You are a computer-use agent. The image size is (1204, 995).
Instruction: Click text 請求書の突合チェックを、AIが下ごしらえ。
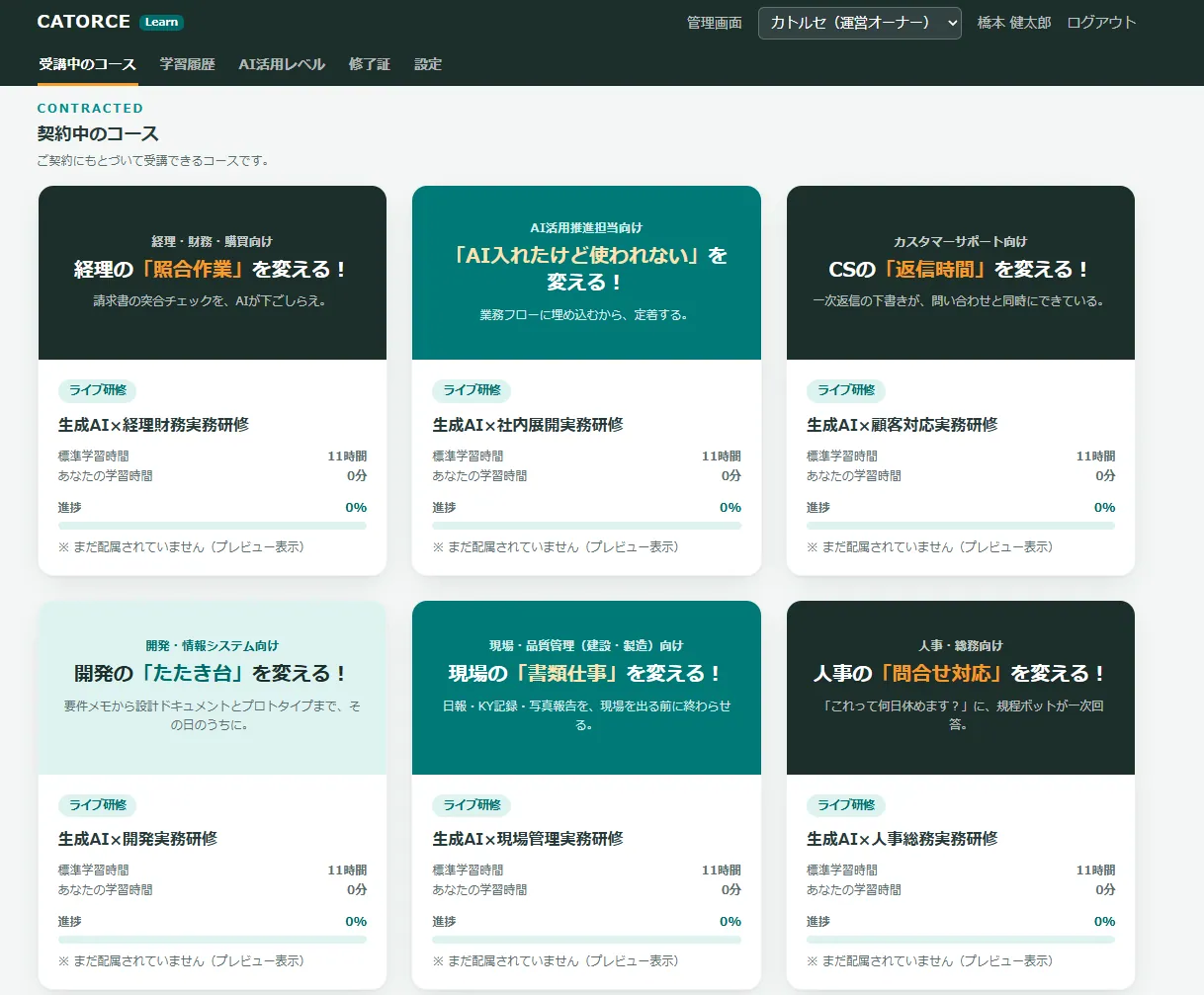tap(210, 300)
